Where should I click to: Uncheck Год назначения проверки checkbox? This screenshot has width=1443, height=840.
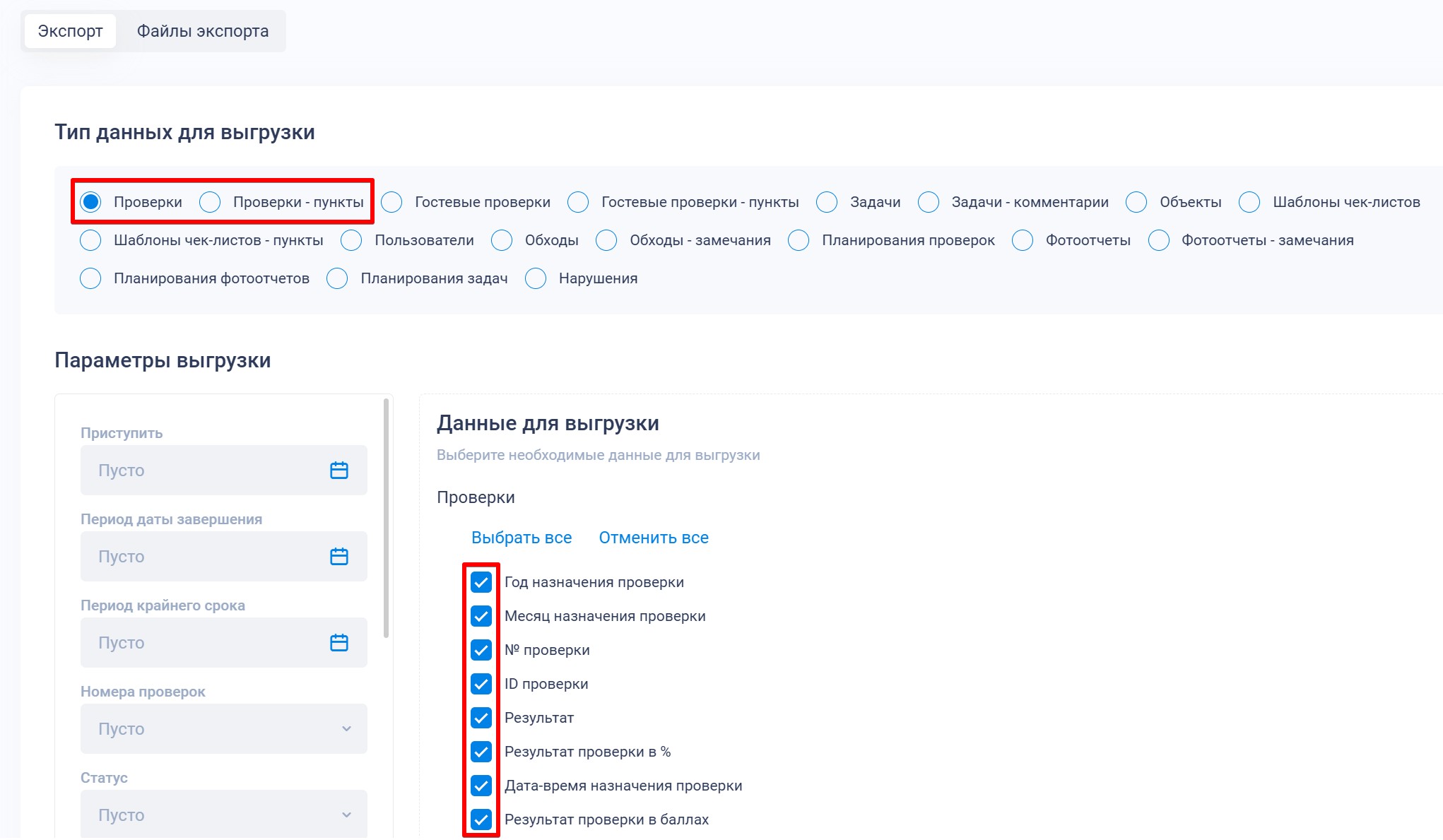click(x=481, y=582)
